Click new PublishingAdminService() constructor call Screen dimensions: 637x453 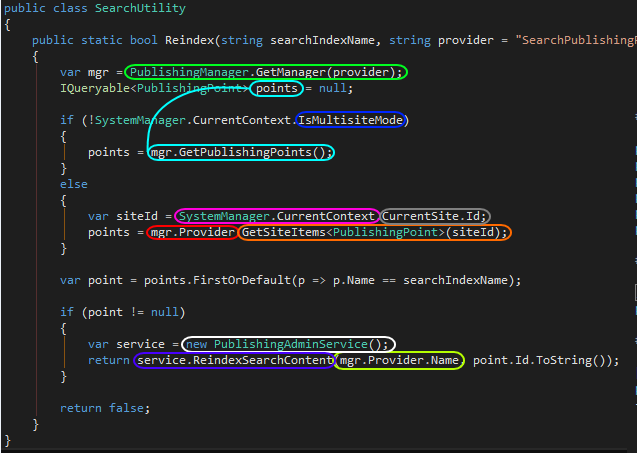coord(287,345)
